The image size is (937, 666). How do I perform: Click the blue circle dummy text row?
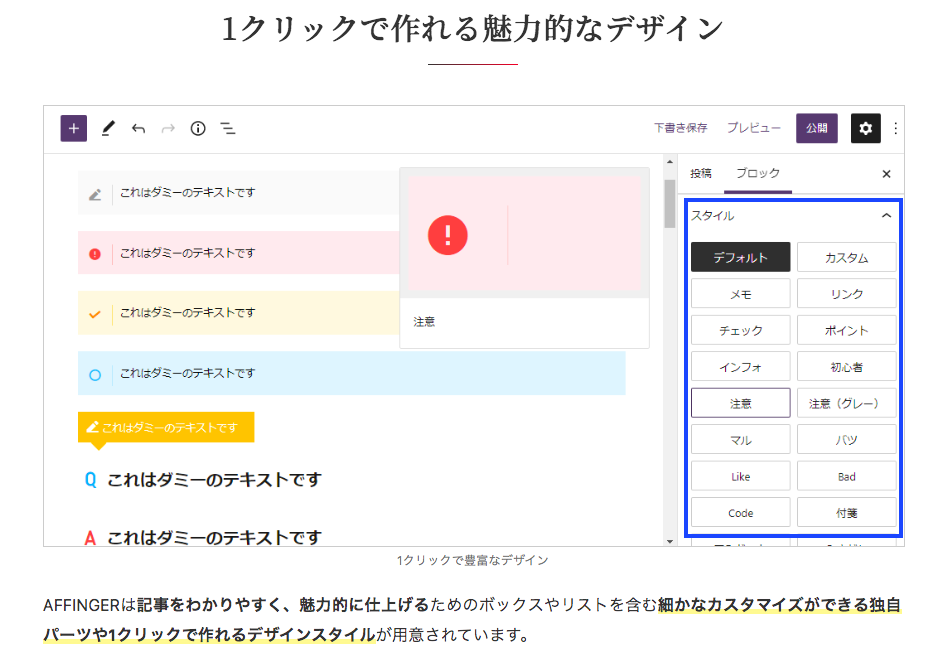click(x=351, y=373)
